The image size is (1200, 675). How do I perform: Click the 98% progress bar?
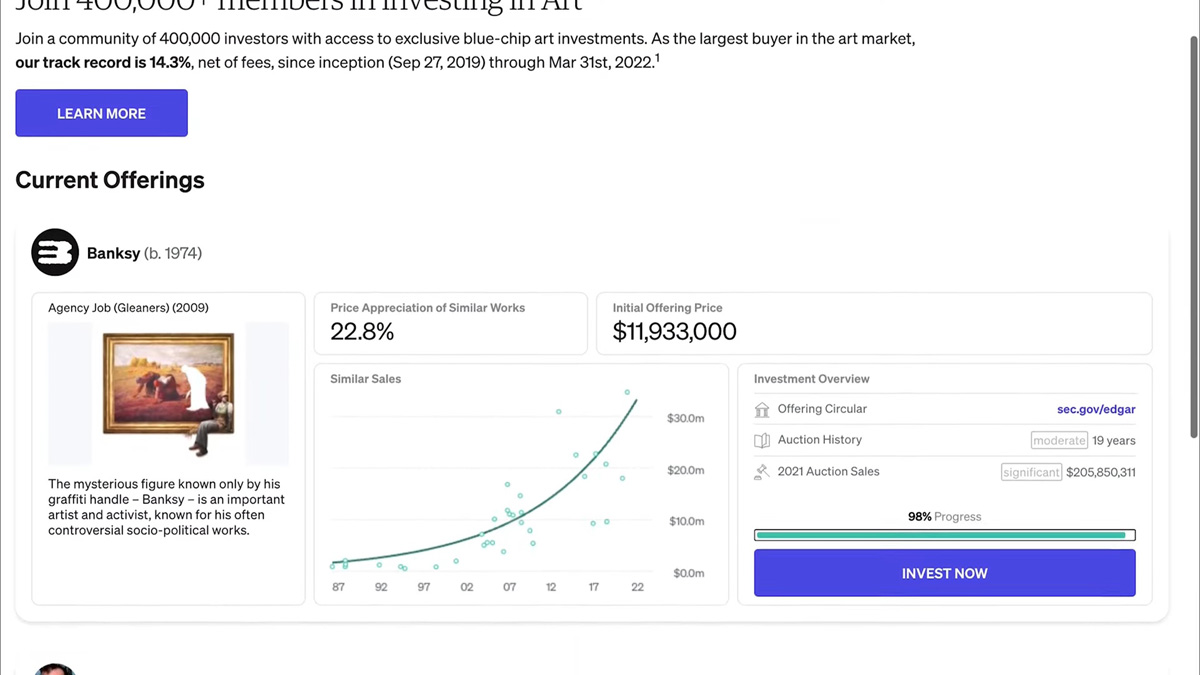pyautogui.click(x=944, y=535)
